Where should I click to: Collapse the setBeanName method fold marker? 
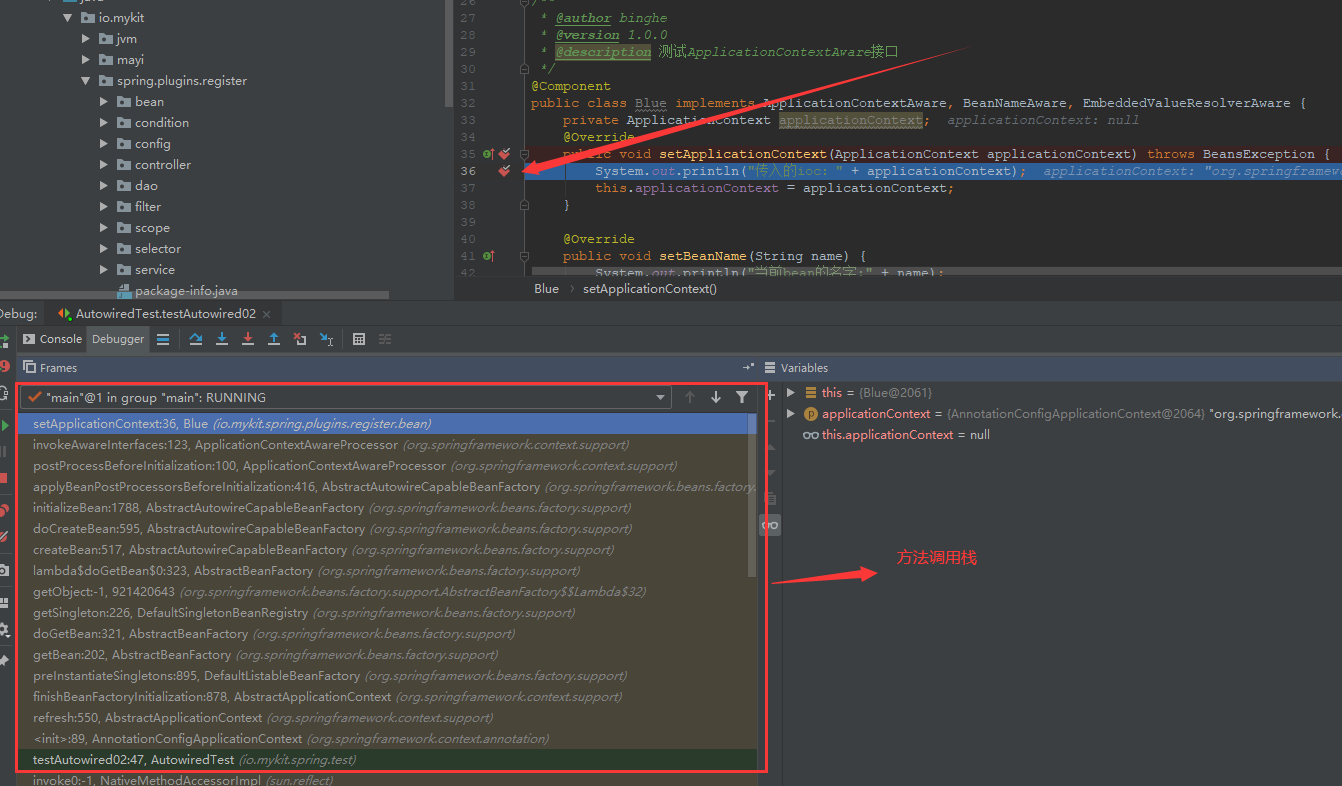pos(523,256)
